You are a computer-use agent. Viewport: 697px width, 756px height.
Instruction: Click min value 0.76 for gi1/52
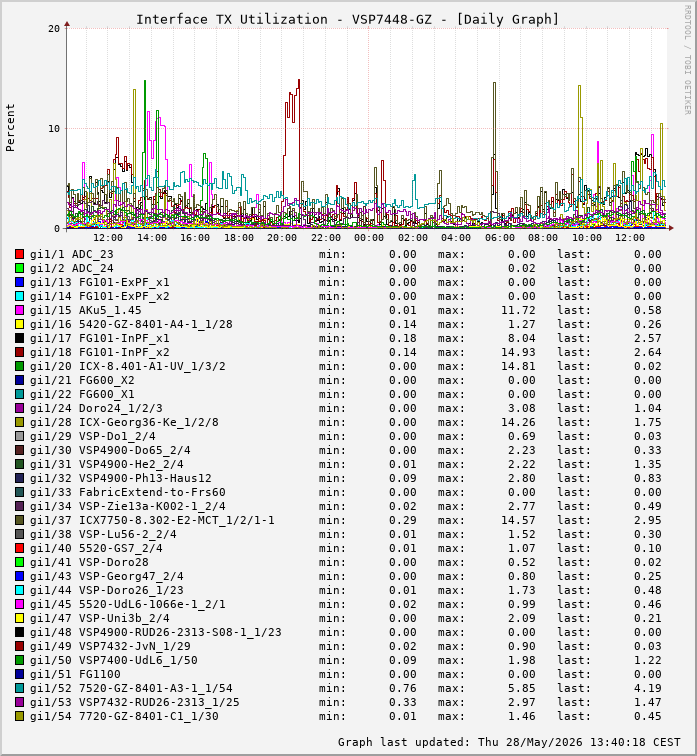tap(403, 688)
